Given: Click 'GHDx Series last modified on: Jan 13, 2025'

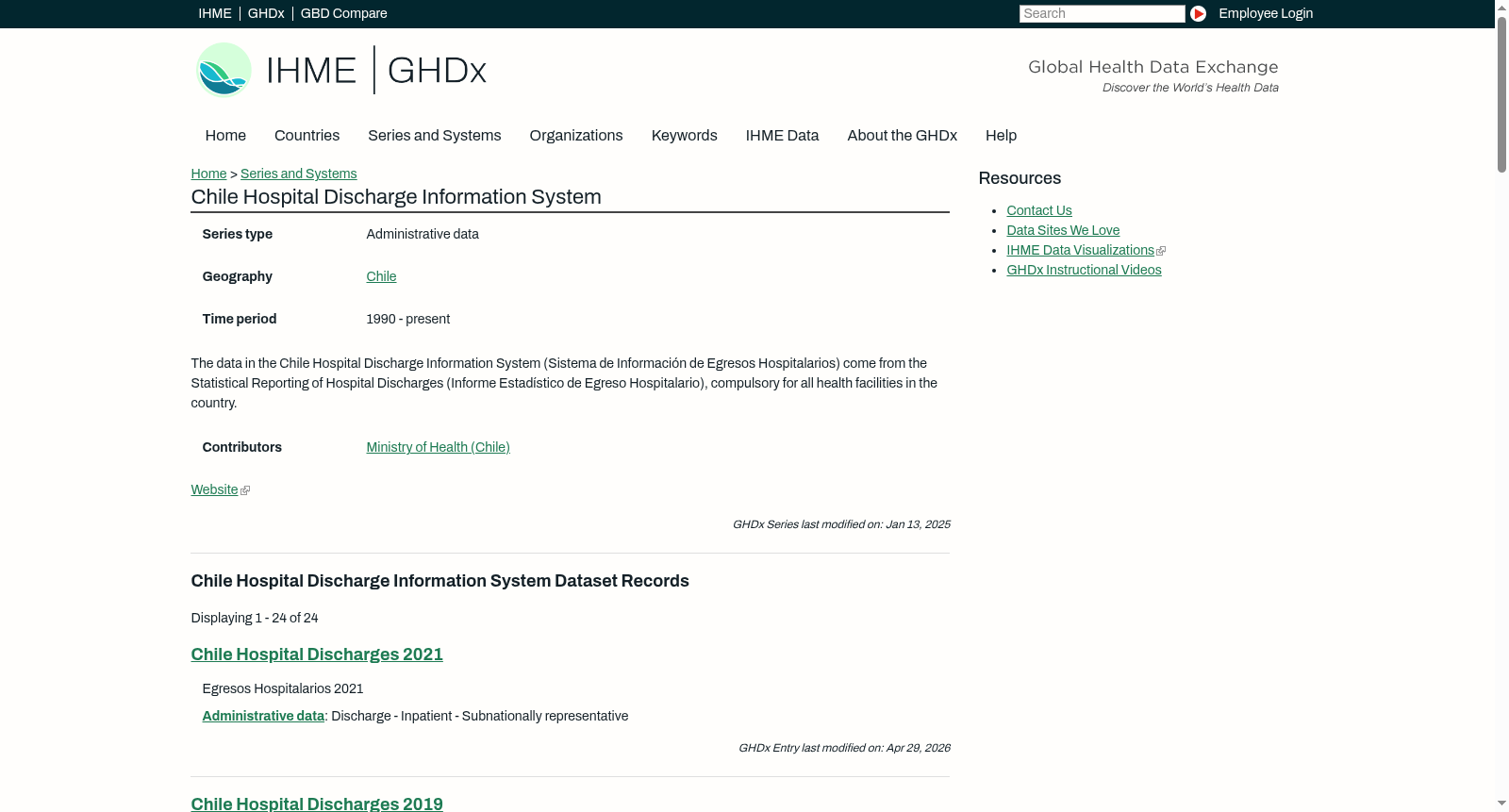Looking at the screenshot, I should point(841,524).
